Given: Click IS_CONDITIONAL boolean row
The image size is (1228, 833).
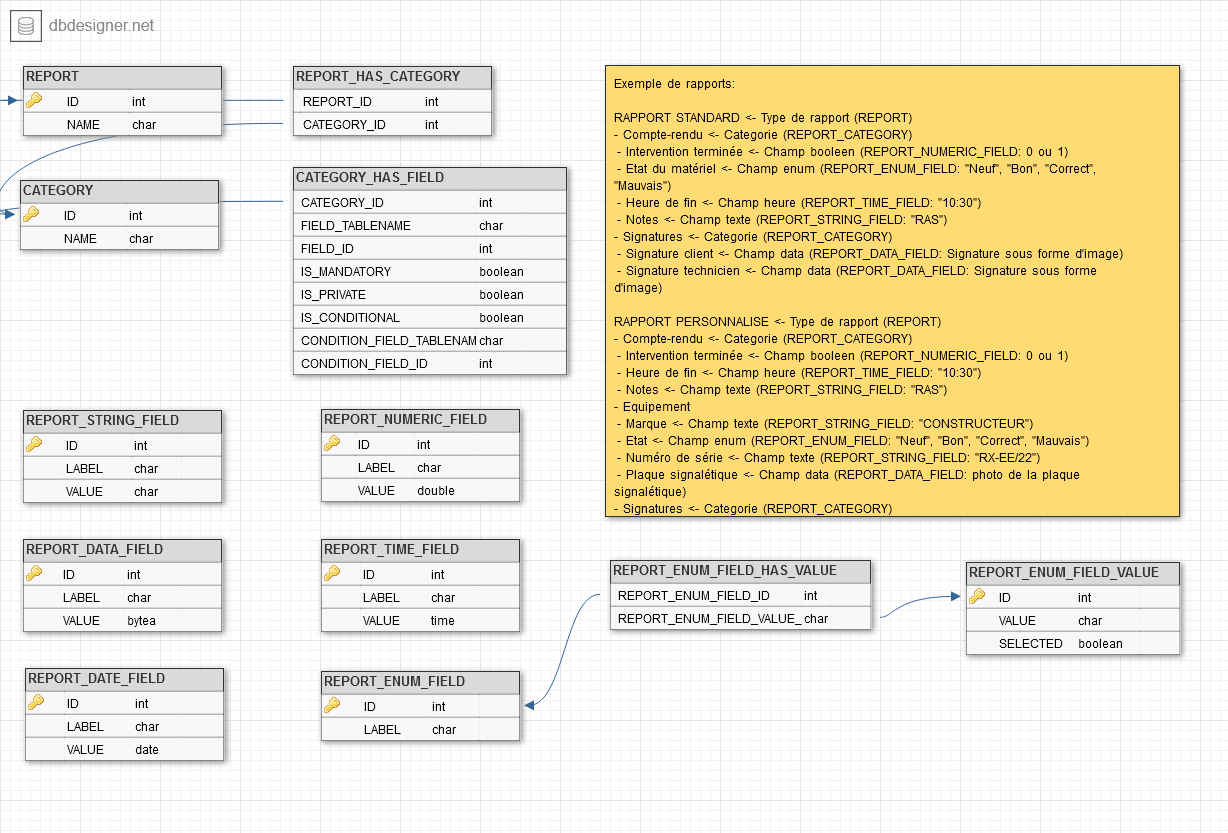Looking at the screenshot, I should [430, 317].
